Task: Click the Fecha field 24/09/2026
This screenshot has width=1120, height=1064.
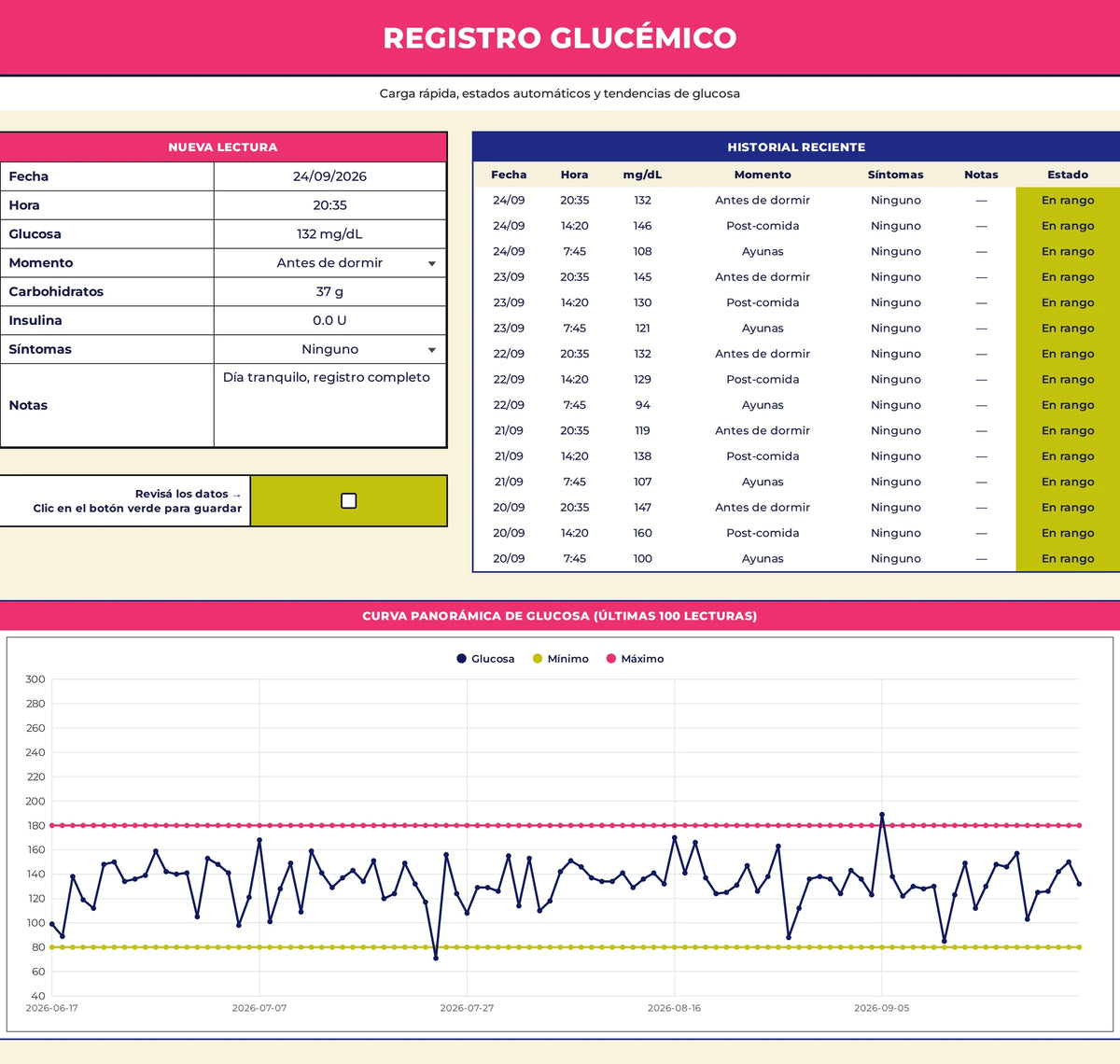Action: [x=329, y=176]
